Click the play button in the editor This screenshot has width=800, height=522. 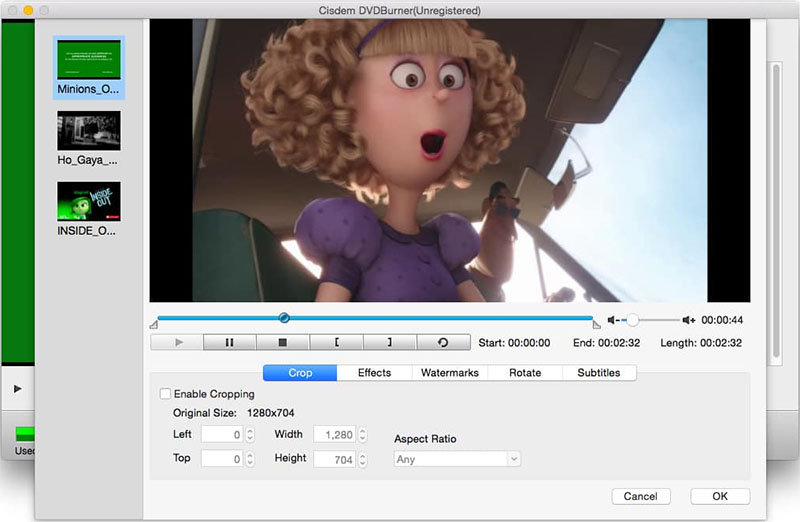176,342
